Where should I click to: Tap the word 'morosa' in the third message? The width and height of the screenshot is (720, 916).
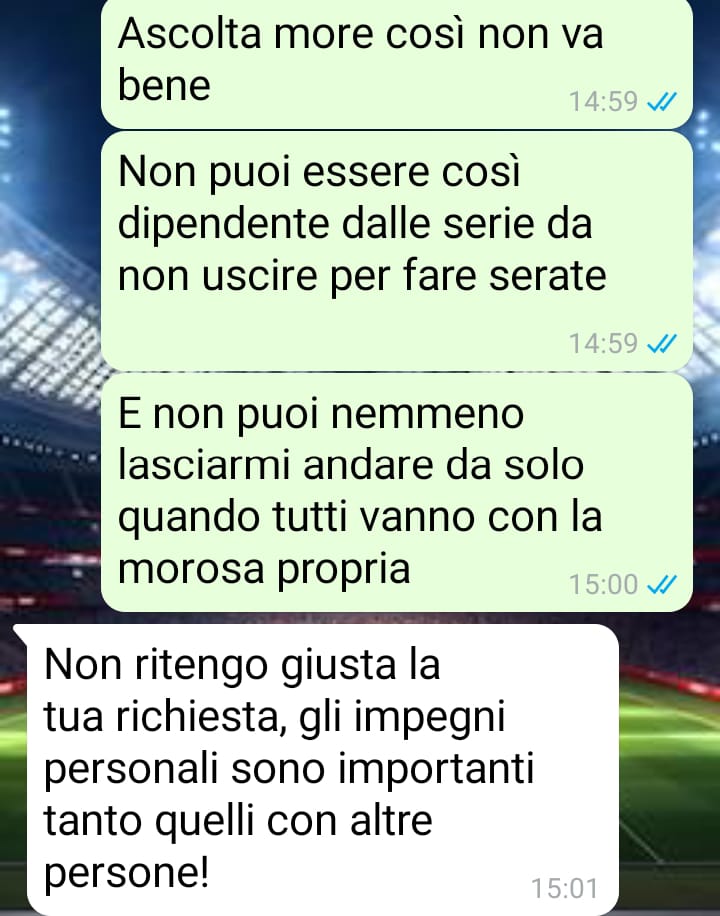(191, 569)
